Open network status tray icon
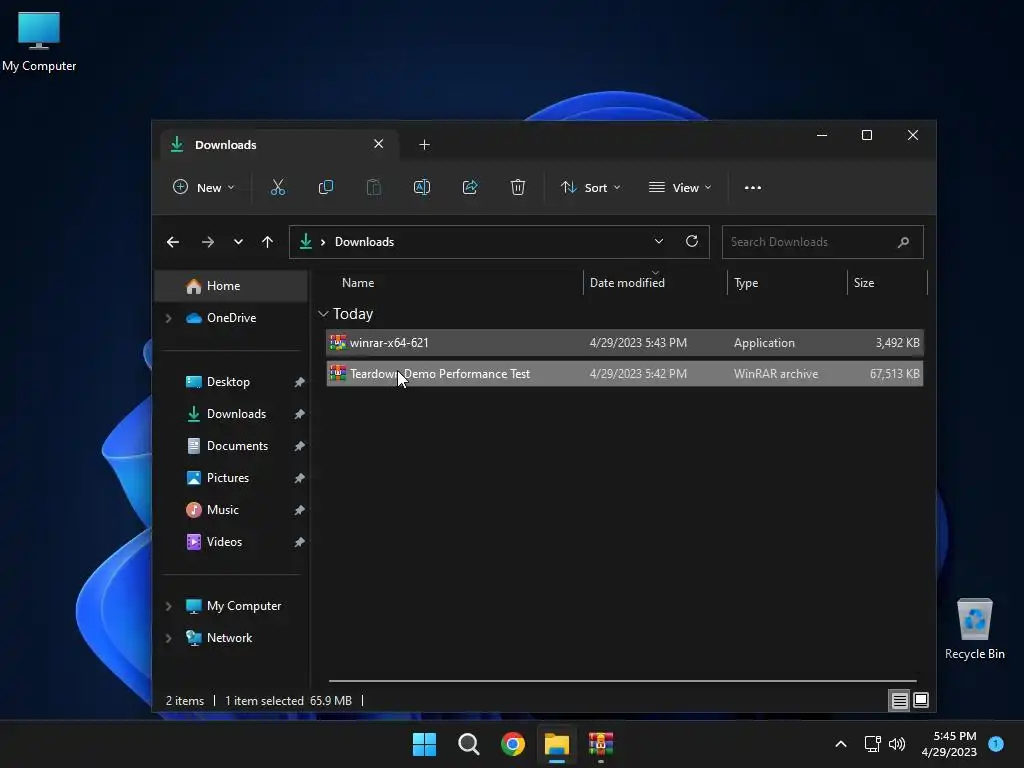The image size is (1024, 768). point(872,744)
